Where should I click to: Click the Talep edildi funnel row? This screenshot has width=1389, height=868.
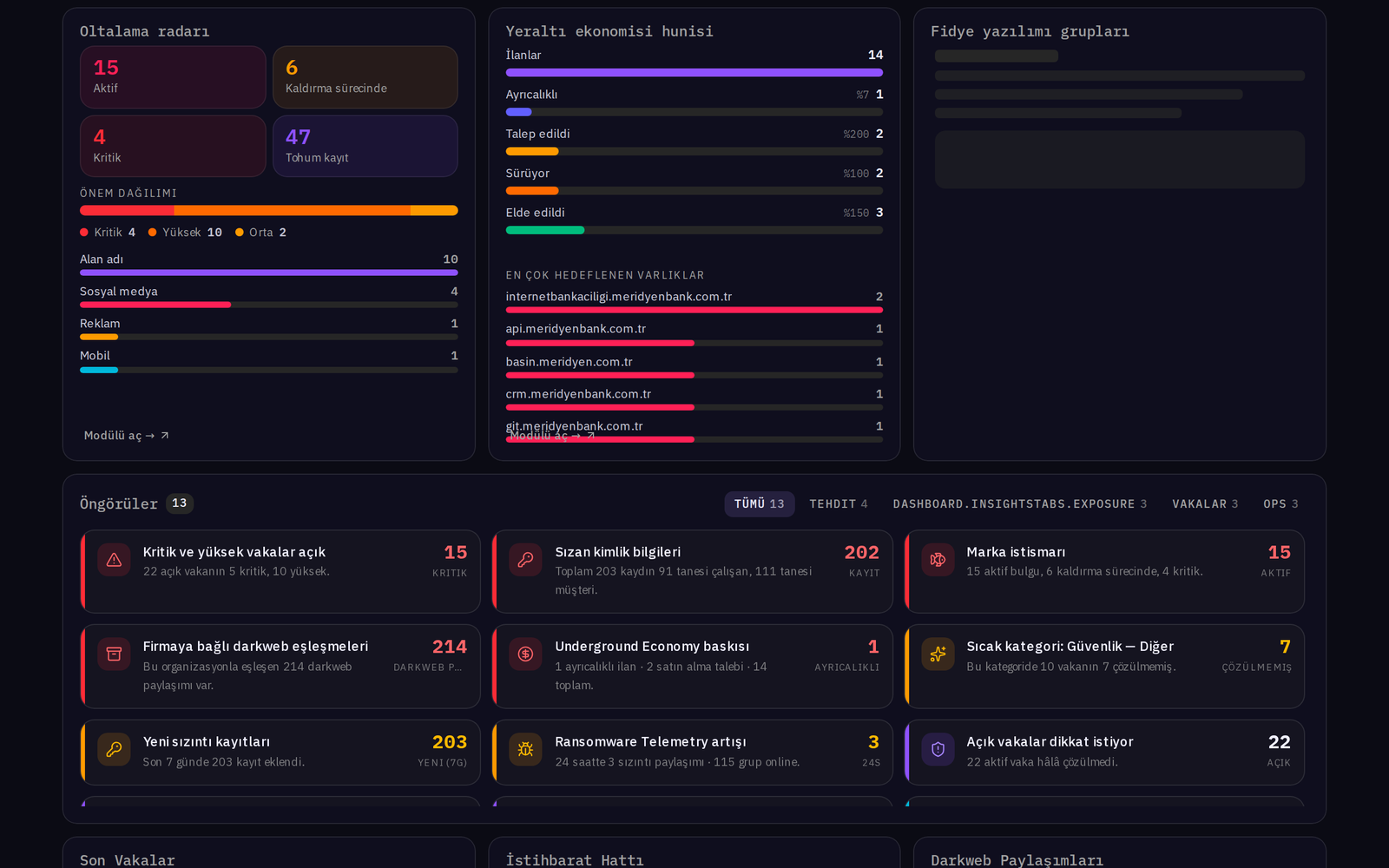[x=694, y=141]
